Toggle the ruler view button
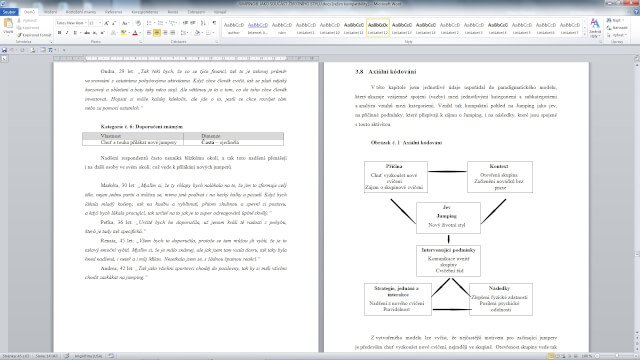This screenshot has height=360, width=640. coord(637,59)
